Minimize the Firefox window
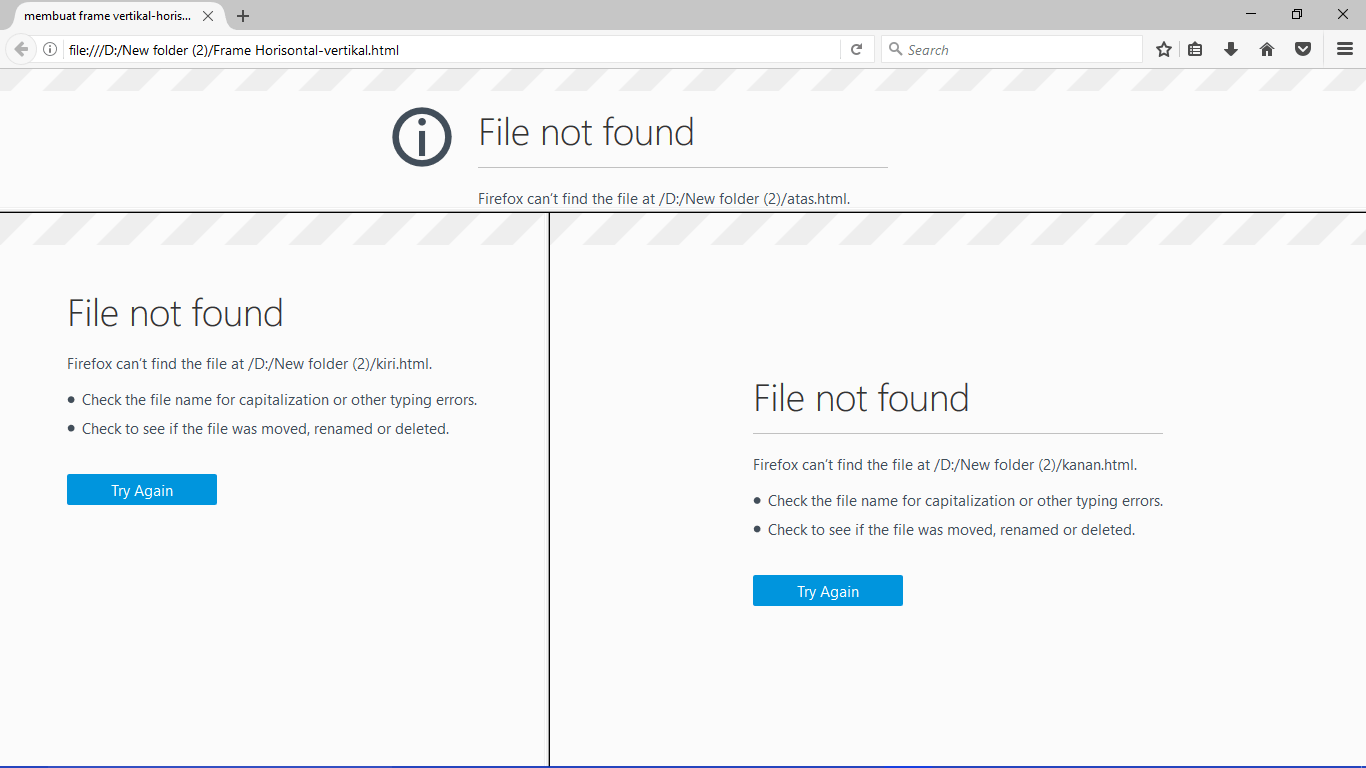1366x768 pixels. pos(1251,14)
